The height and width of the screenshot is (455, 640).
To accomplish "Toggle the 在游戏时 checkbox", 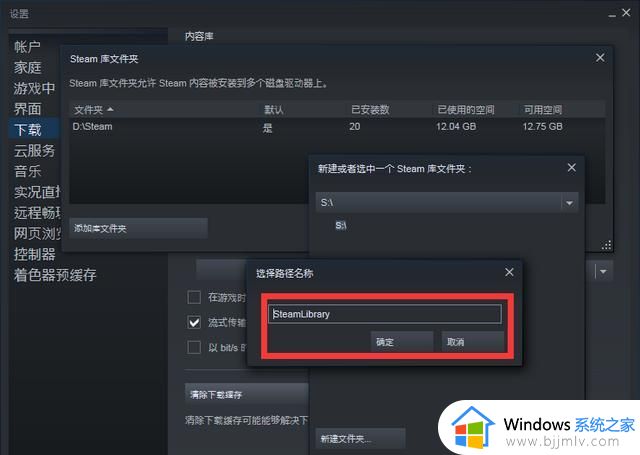I will (194, 297).
